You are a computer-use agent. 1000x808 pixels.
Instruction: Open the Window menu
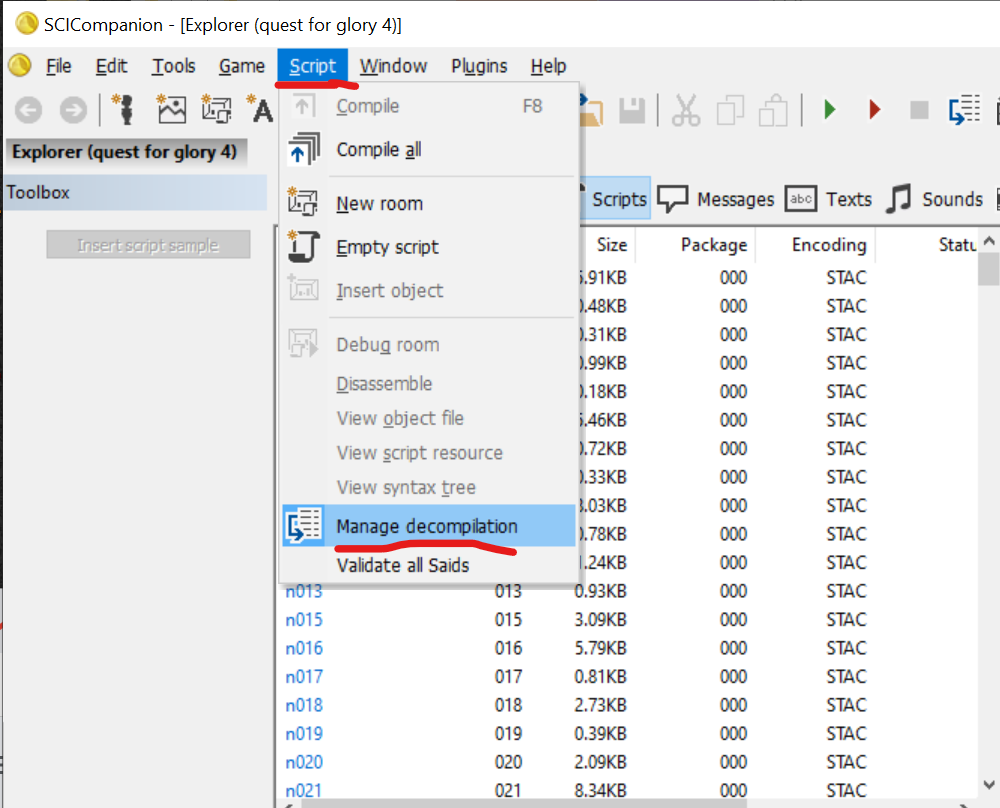pos(393,66)
